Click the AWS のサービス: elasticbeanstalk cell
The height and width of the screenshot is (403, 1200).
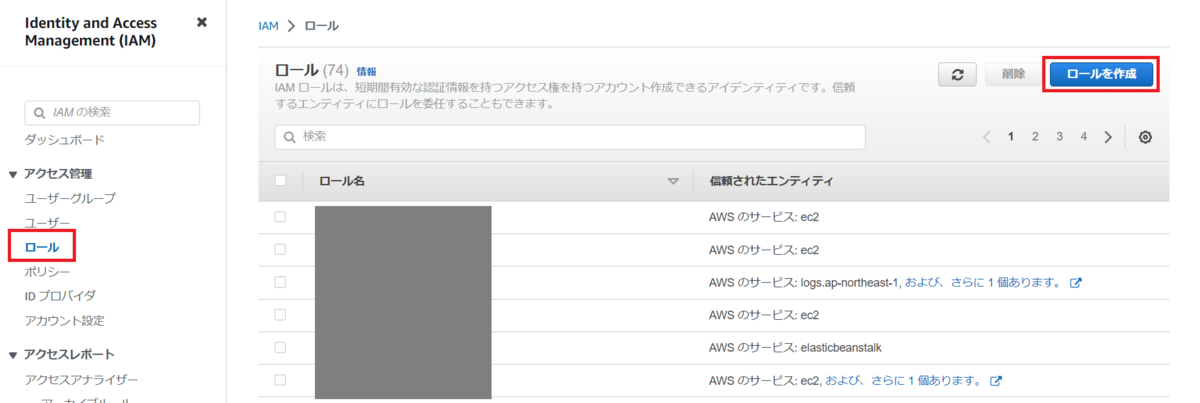click(795, 347)
